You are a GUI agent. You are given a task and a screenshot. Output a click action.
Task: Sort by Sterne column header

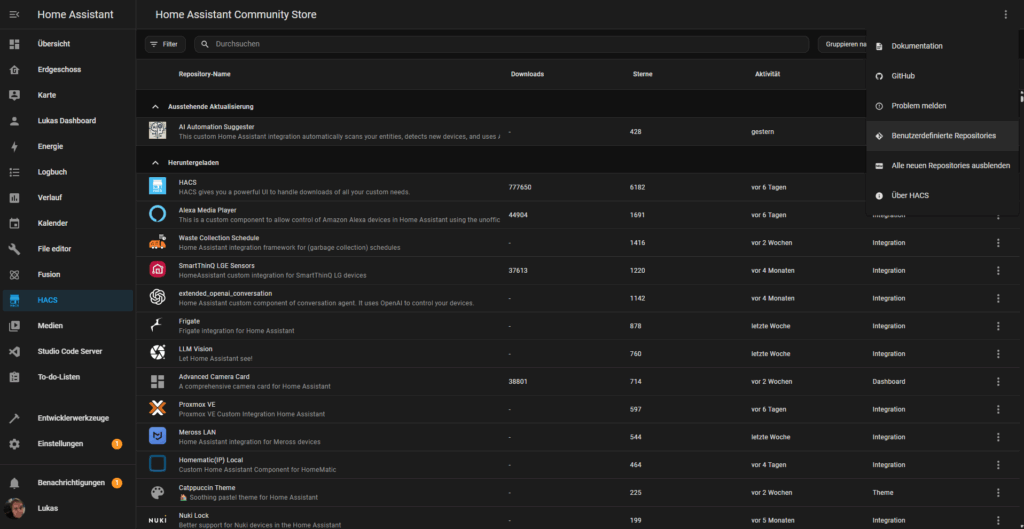pyautogui.click(x=643, y=74)
